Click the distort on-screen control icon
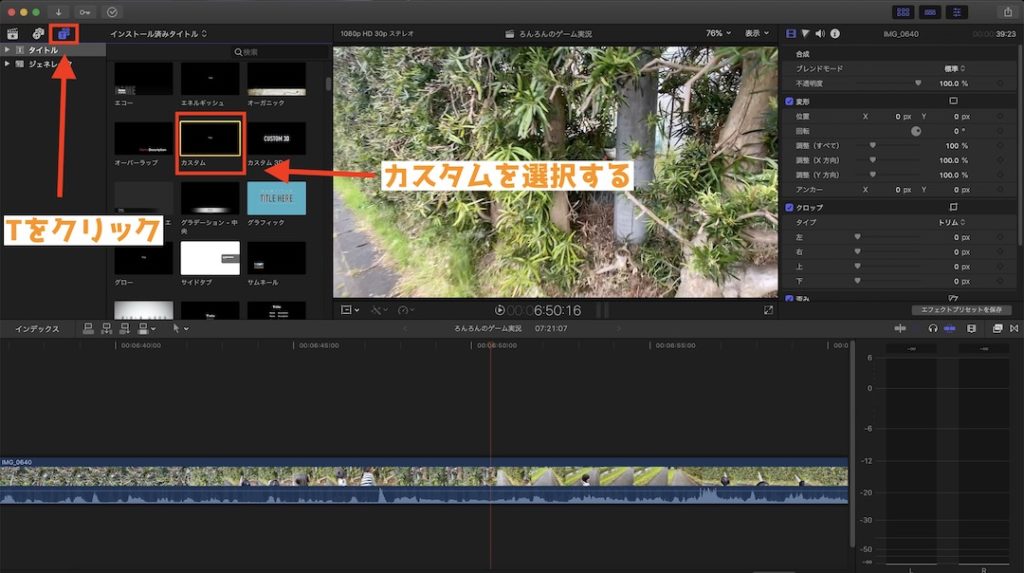The image size is (1024, 573). pos(953,298)
